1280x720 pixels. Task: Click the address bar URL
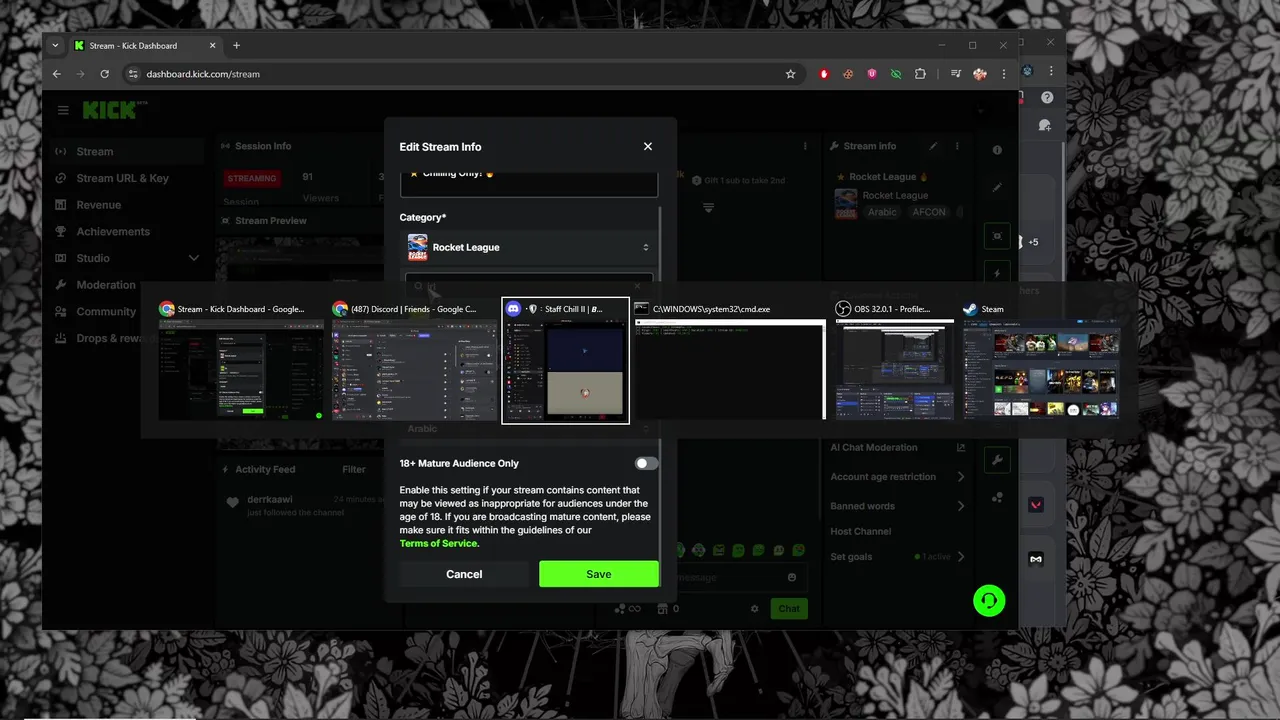(203, 74)
